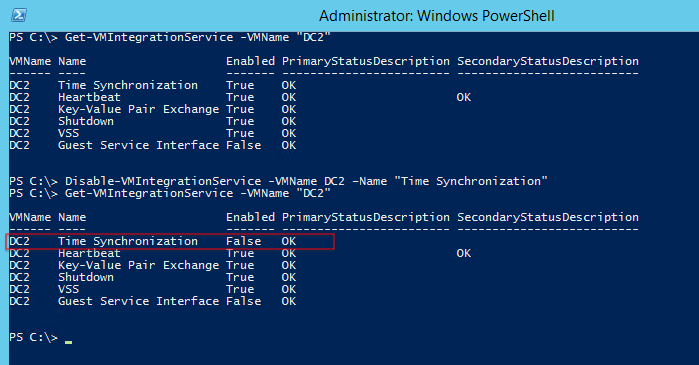
Task: Click the PowerShell icon in title bar
Action: (19, 15)
